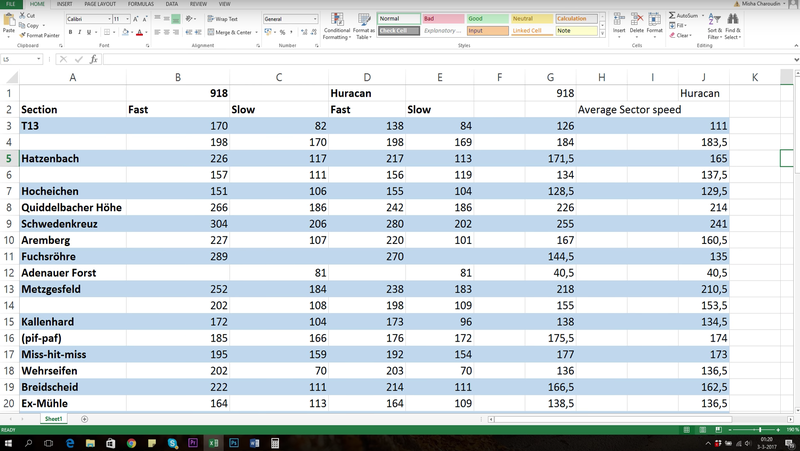Expand the cell styles gallery
The width and height of the screenshot is (800, 451).
(x=603, y=34)
